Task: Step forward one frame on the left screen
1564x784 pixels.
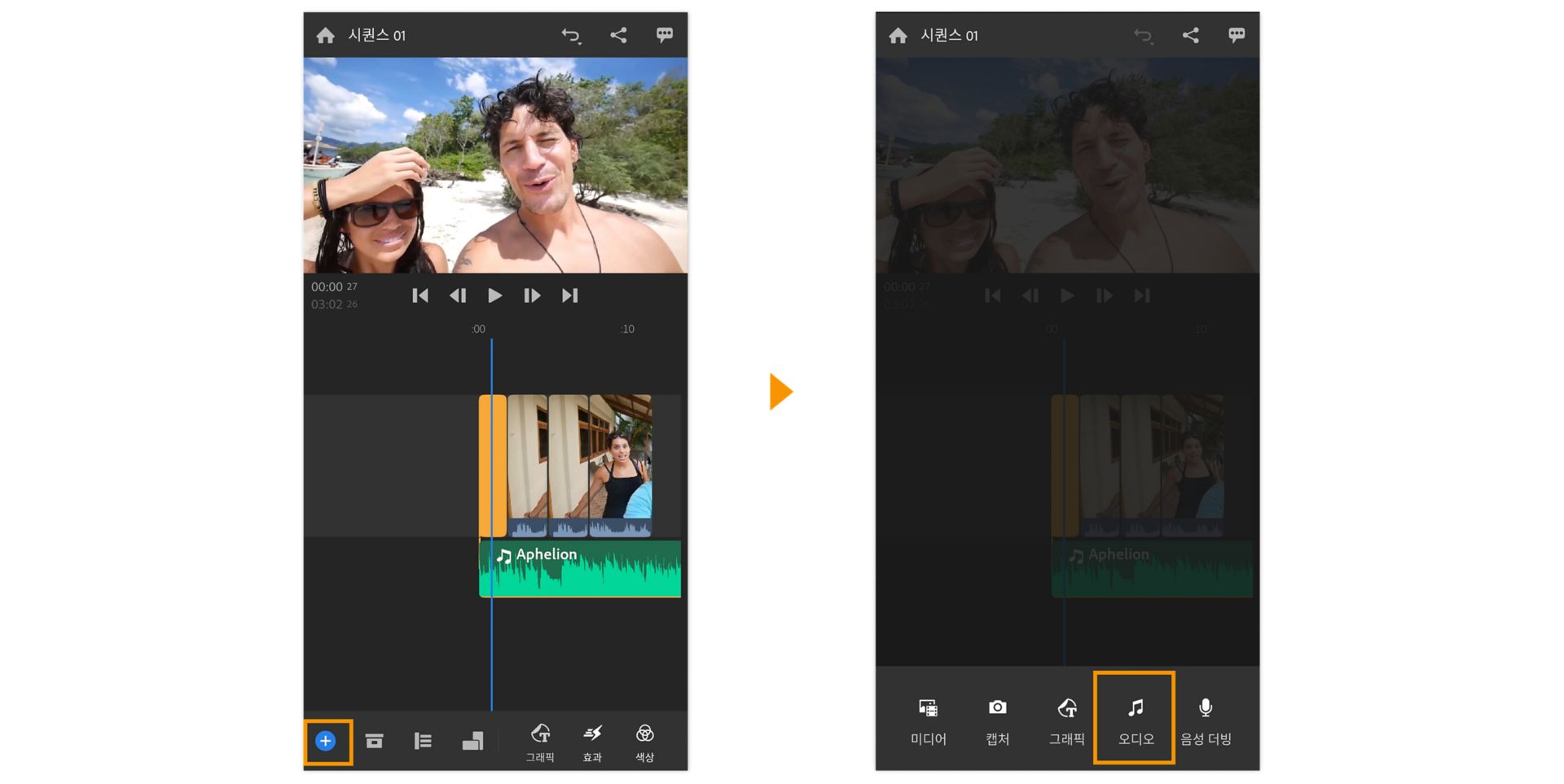Action: (x=532, y=296)
